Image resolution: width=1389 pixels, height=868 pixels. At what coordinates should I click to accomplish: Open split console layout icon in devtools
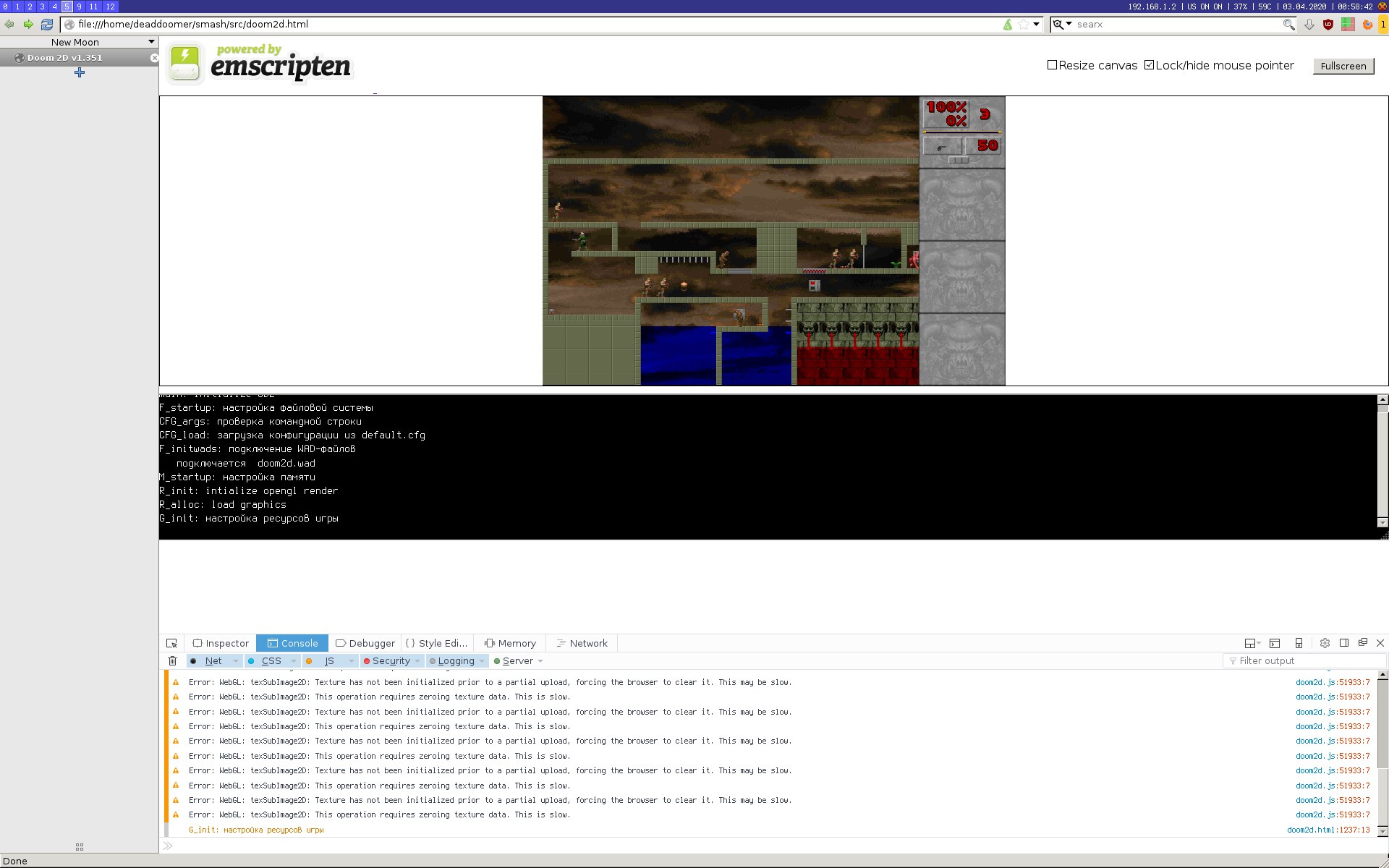point(1252,643)
